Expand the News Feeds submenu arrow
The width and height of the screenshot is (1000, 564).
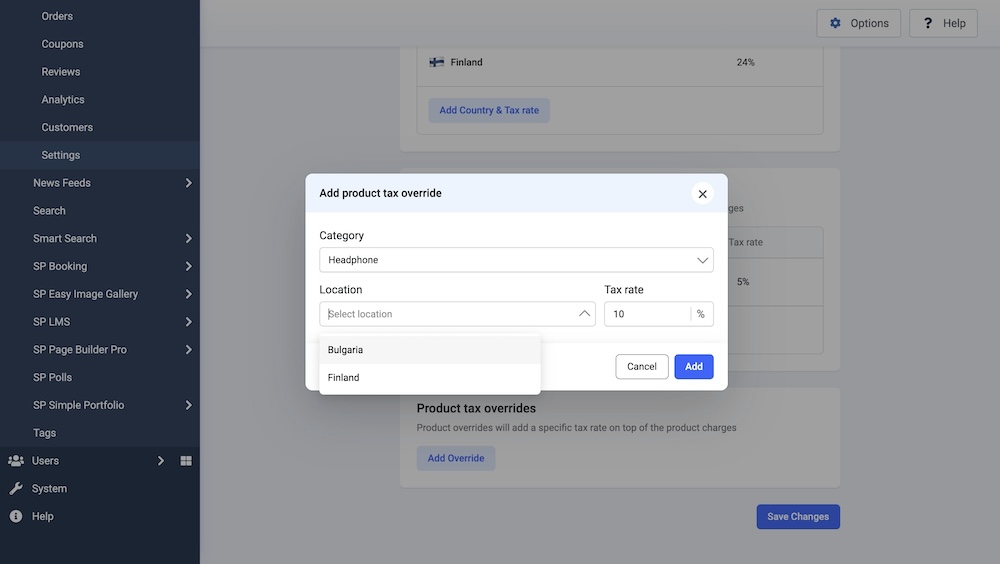click(x=188, y=183)
